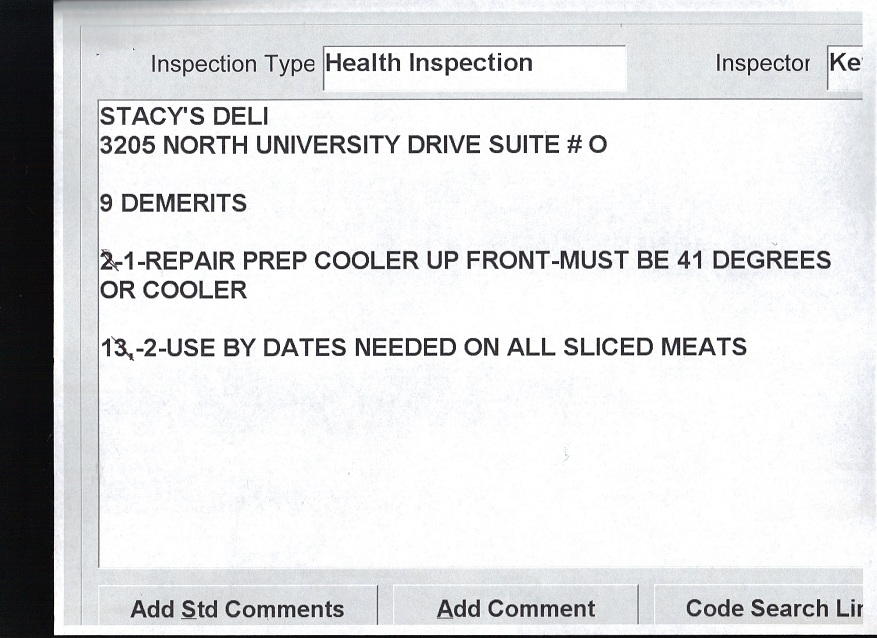
Task: Click the Inspection Type field showing Health Inspection
Action: coord(474,65)
